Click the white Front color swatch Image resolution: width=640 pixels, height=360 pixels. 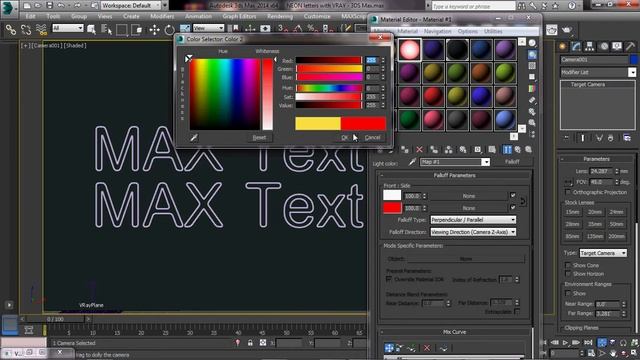click(x=392, y=196)
